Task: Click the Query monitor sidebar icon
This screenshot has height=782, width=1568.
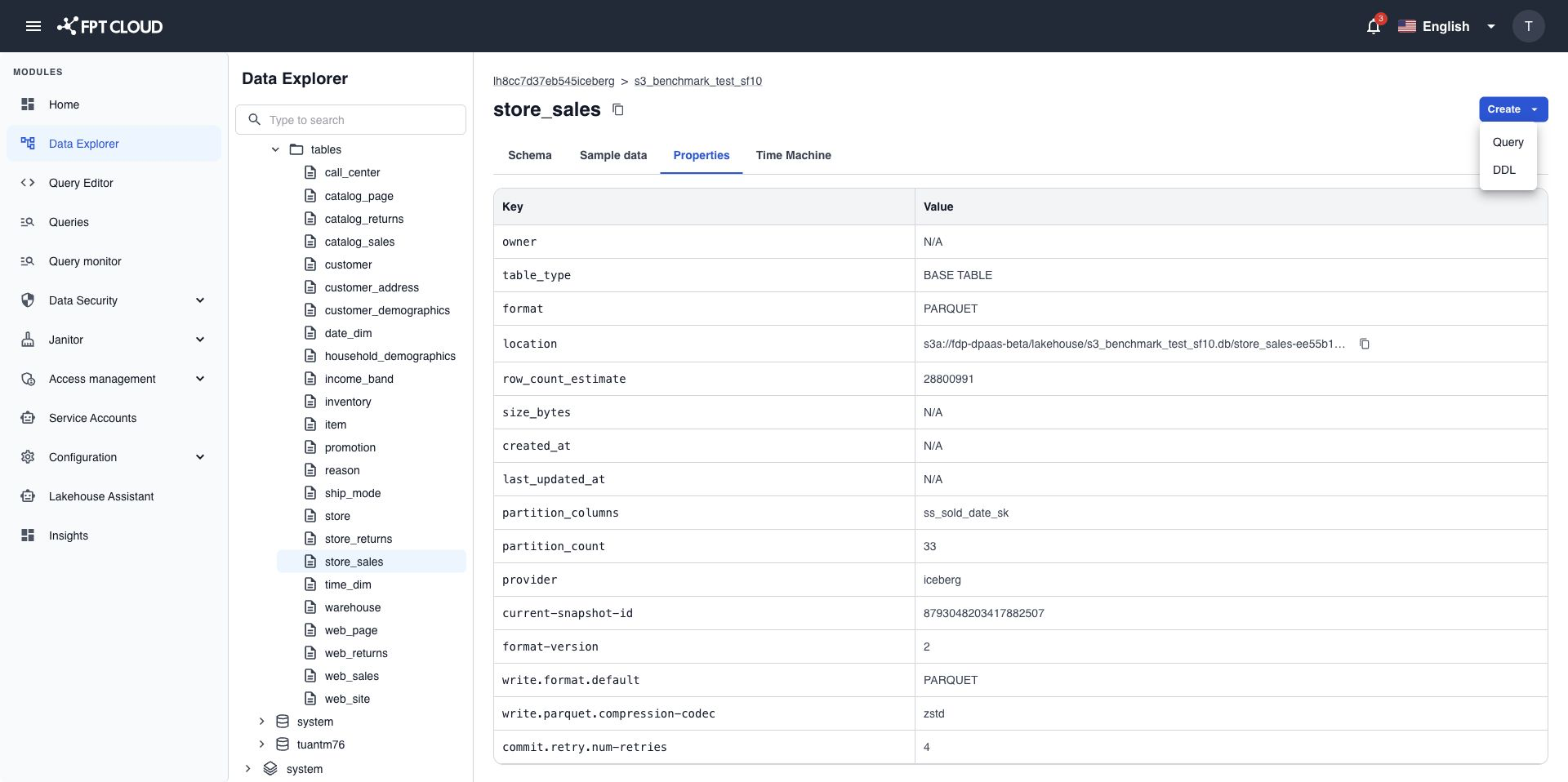Action: click(x=28, y=261)
